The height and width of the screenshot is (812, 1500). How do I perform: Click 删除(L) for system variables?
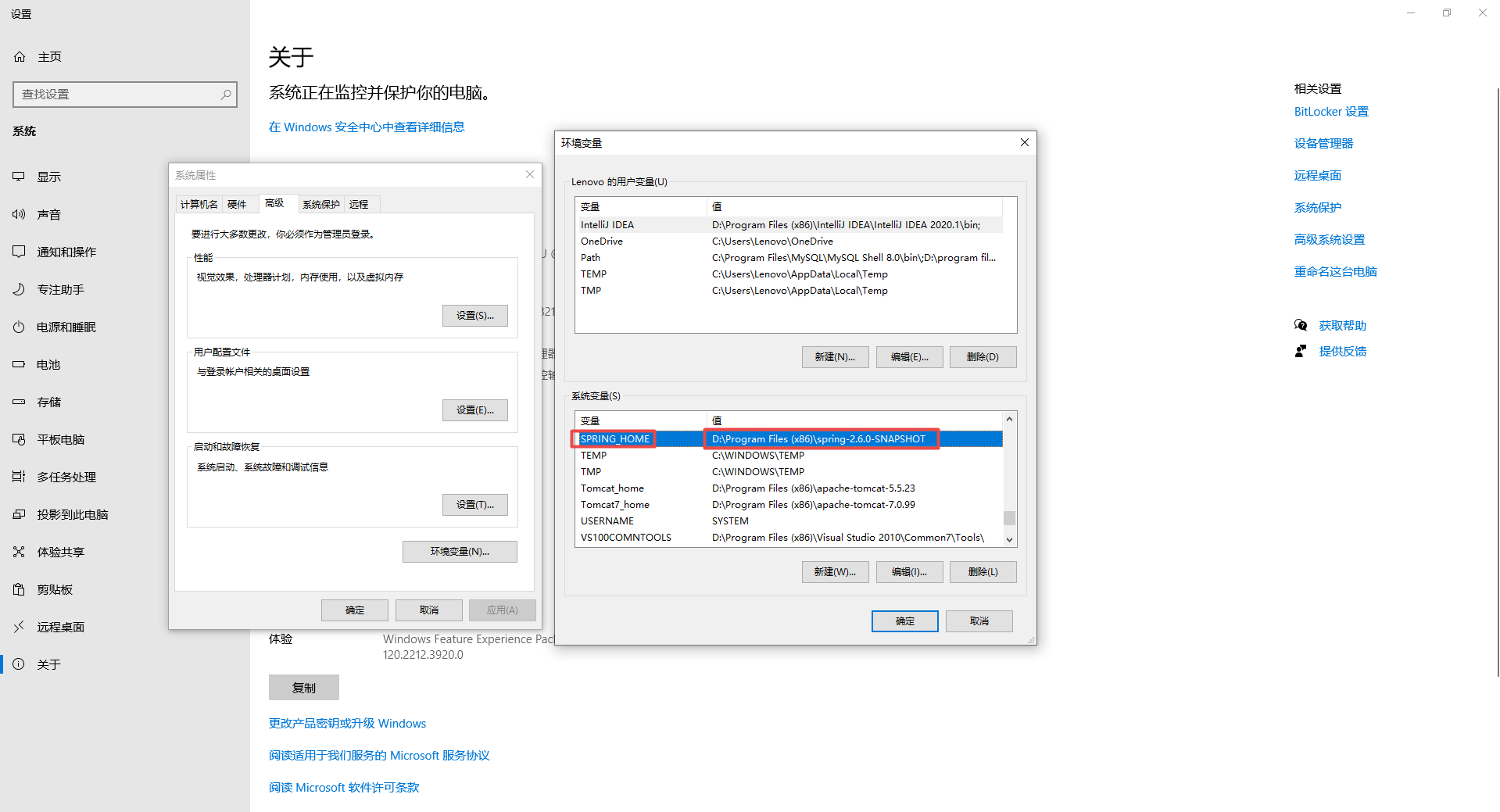[x=983, y=572]
